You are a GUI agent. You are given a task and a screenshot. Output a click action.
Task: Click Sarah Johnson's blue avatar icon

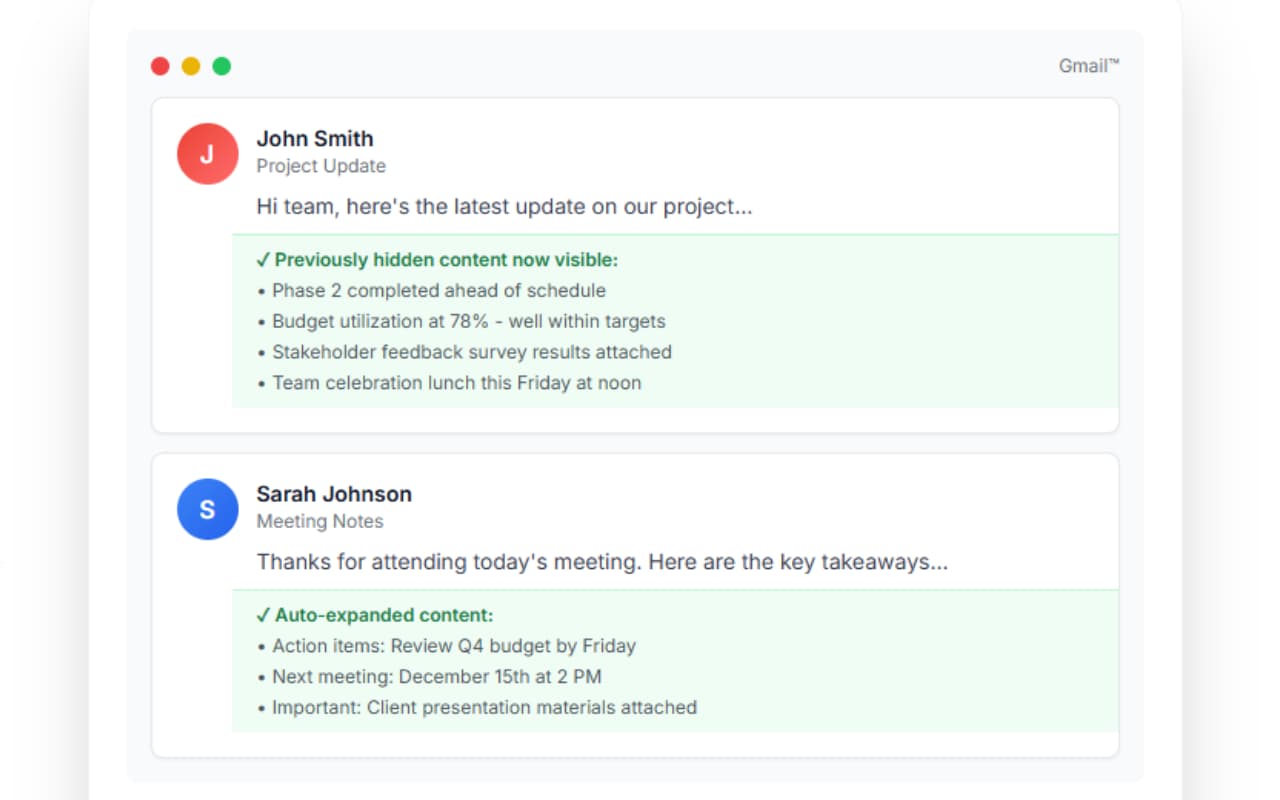[x=207, y=509]
